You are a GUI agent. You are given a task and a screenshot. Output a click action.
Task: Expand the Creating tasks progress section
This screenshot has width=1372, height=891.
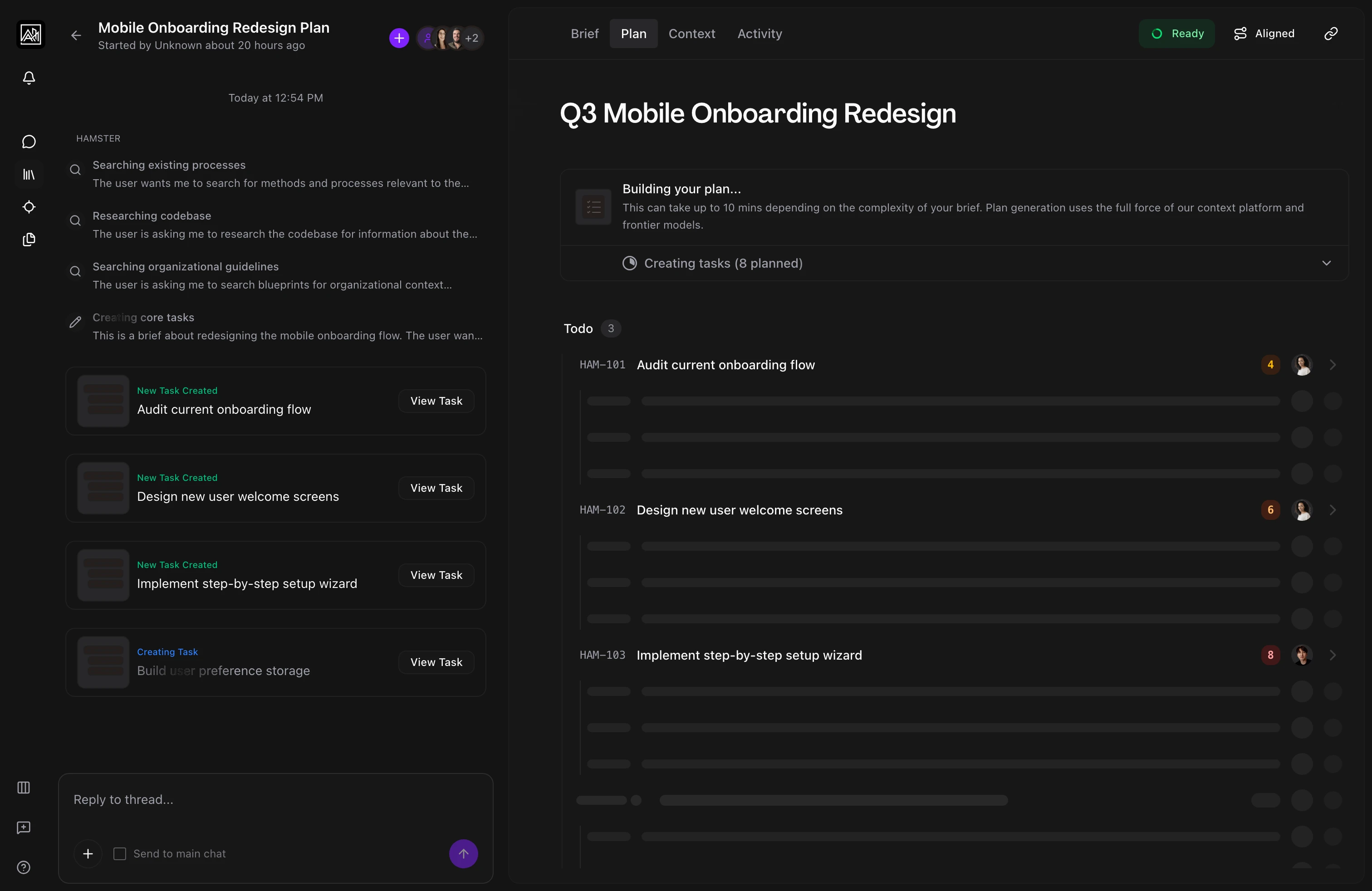pos(1326,264)
